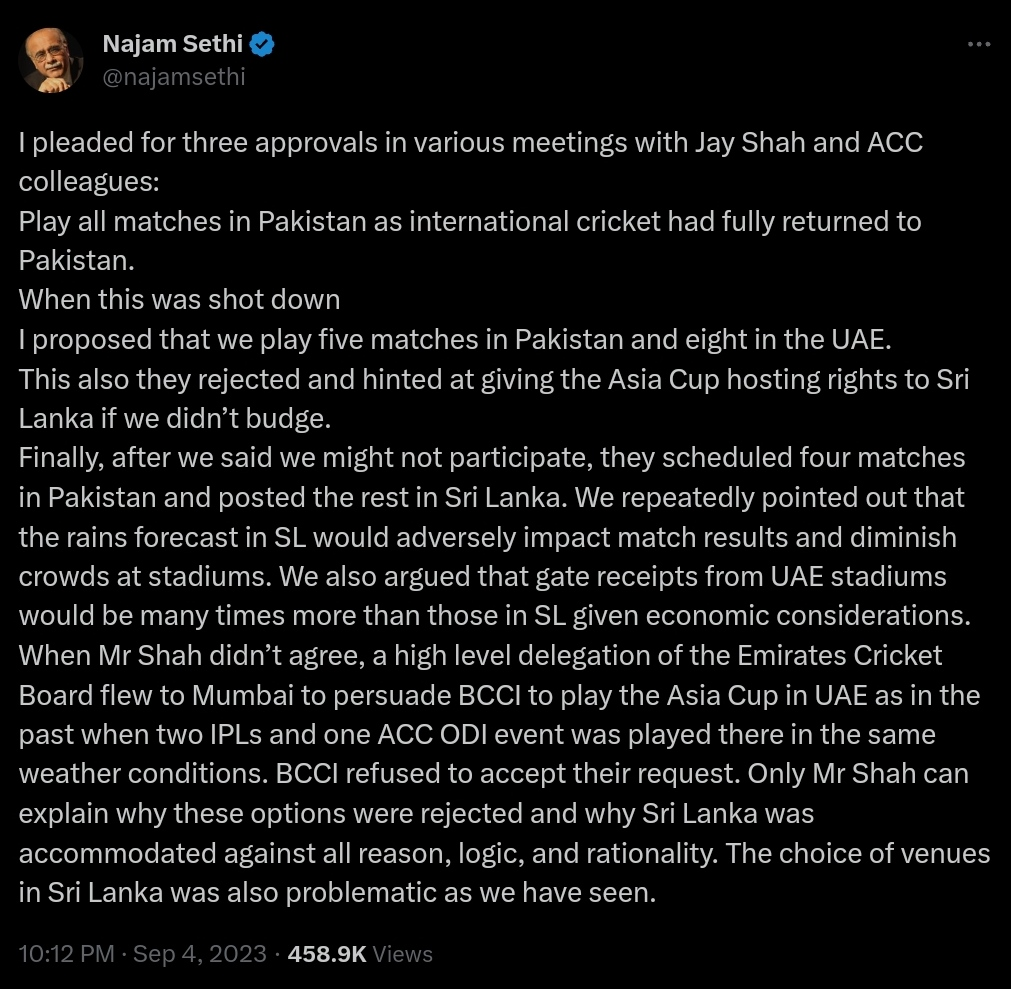Click the Najam Sethi display name

173,44
